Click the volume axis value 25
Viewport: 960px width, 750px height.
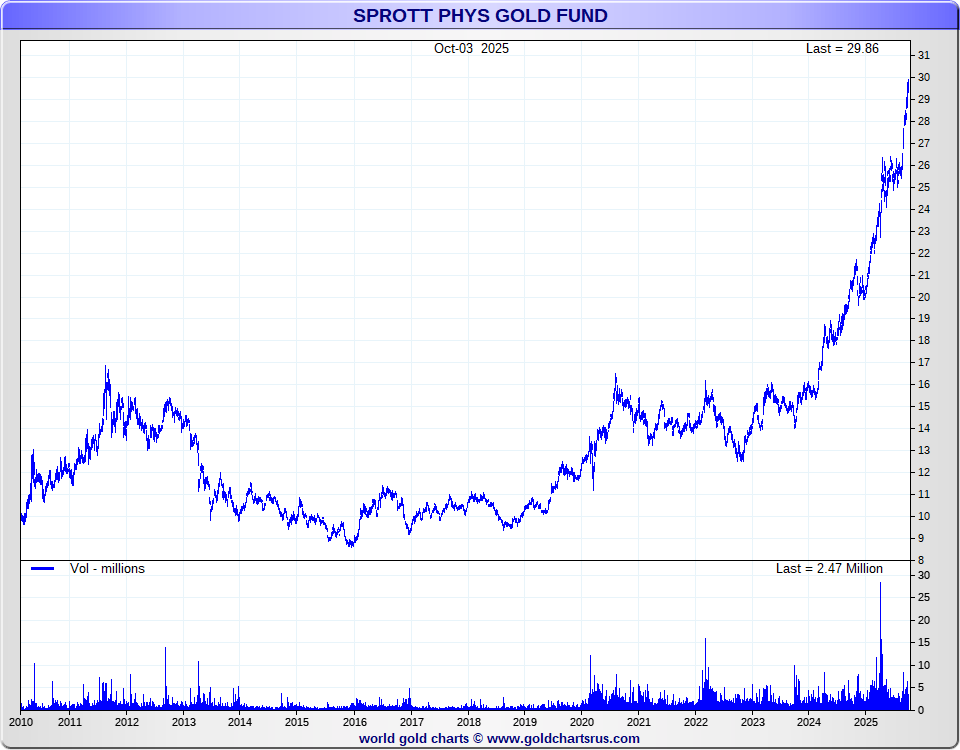pos(923,598)
